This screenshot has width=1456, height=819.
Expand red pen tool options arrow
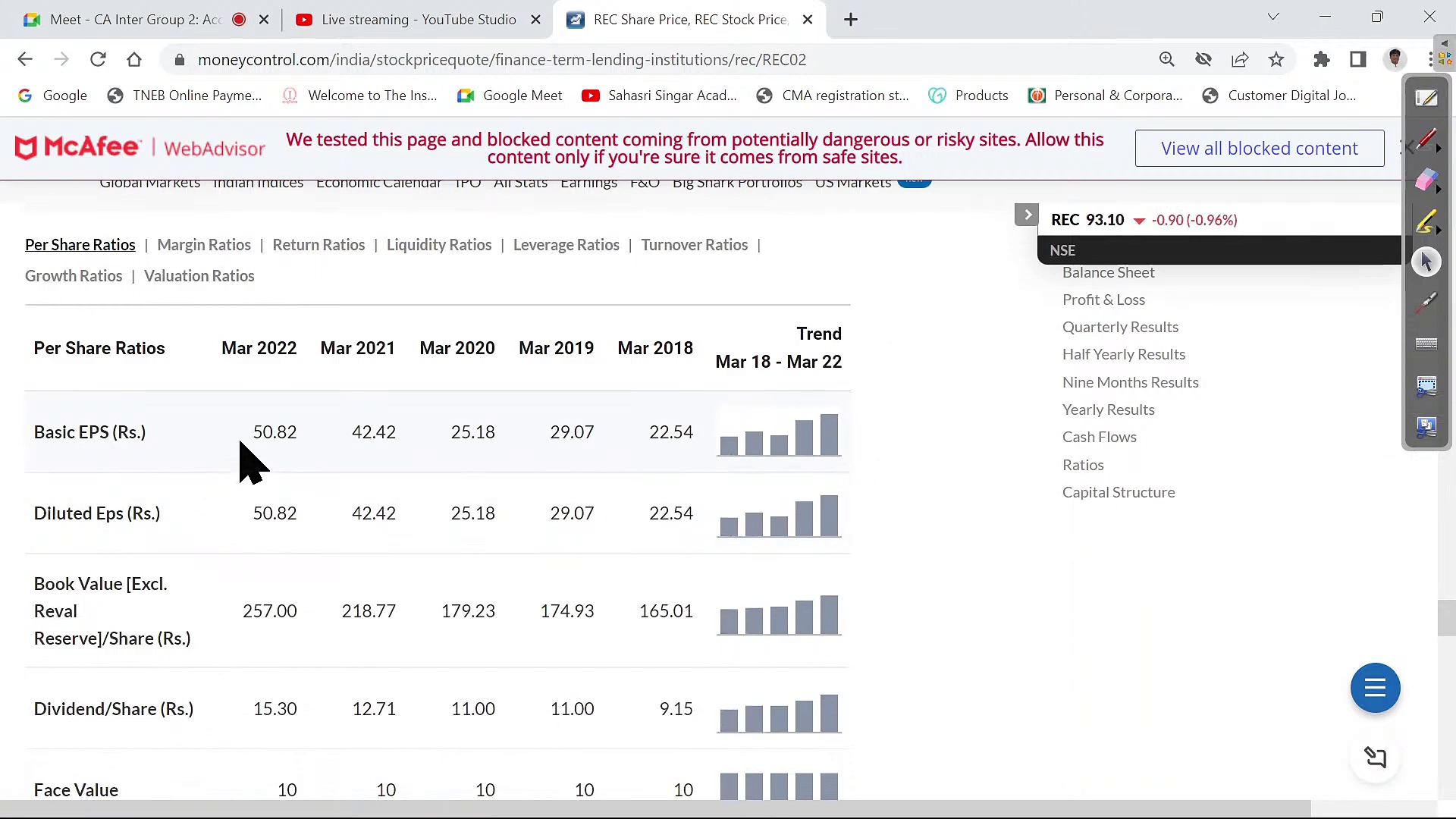coord(1439,148)
